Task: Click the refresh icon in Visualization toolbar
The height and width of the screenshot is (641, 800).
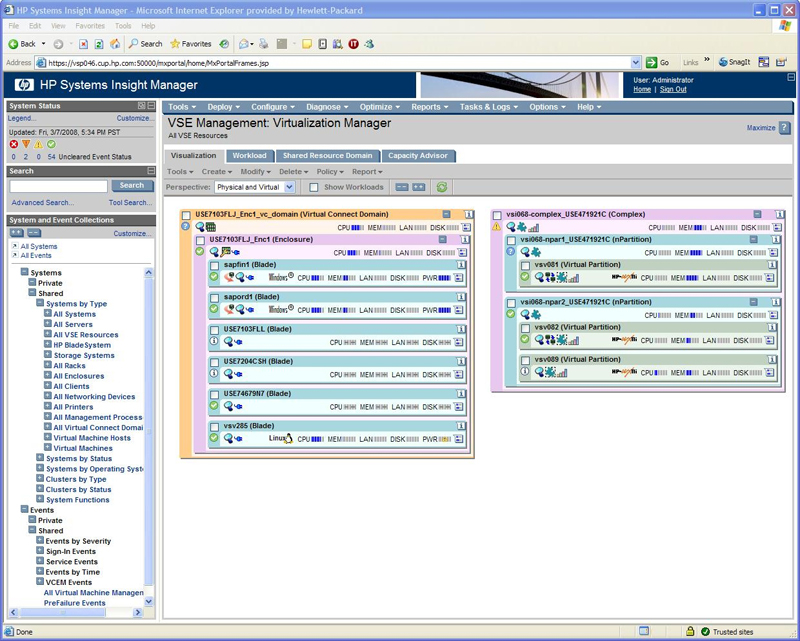Action: click(442, 187)
